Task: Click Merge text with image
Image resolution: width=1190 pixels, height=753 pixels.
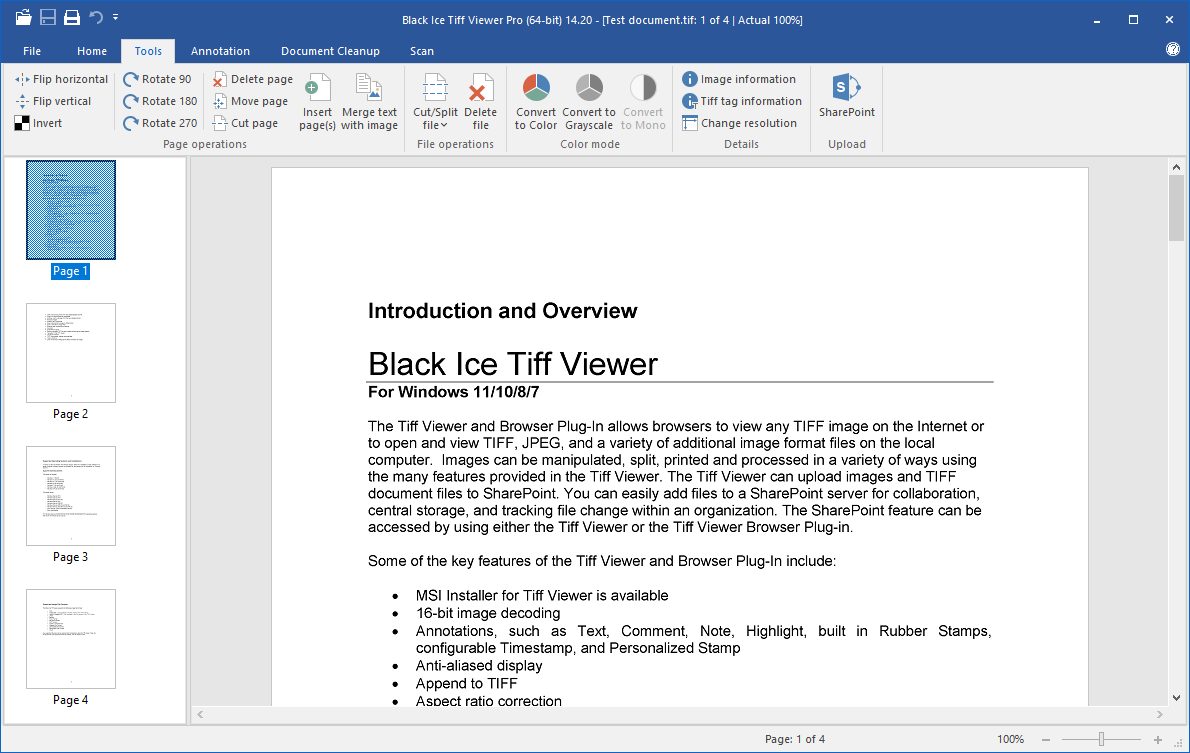Action: 369,102
